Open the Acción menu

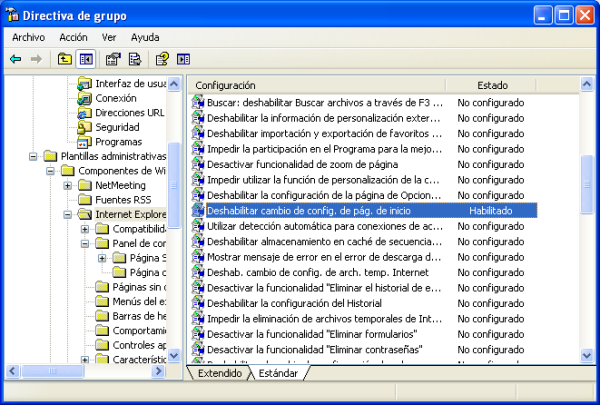click(73, 37)
